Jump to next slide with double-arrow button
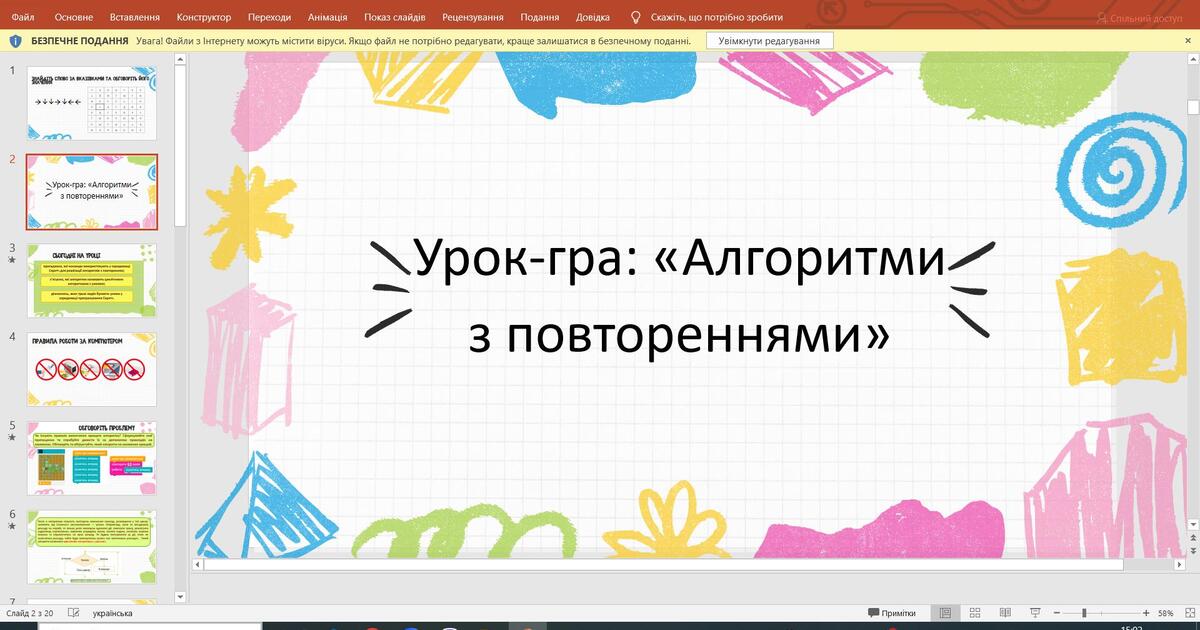The image size is (1200, 630). tap(1193, 551)
